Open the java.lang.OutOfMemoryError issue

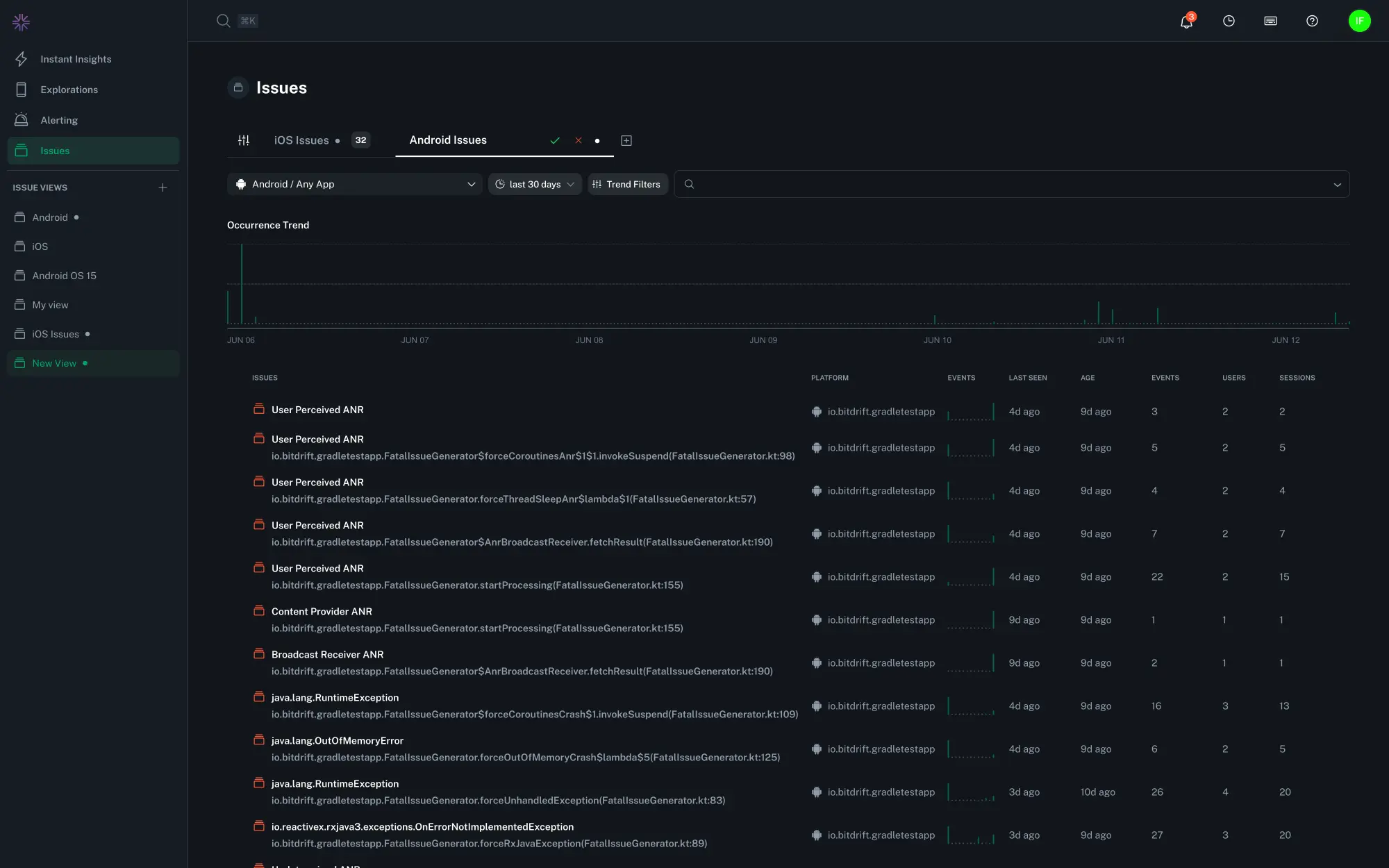tap(338, 741)
